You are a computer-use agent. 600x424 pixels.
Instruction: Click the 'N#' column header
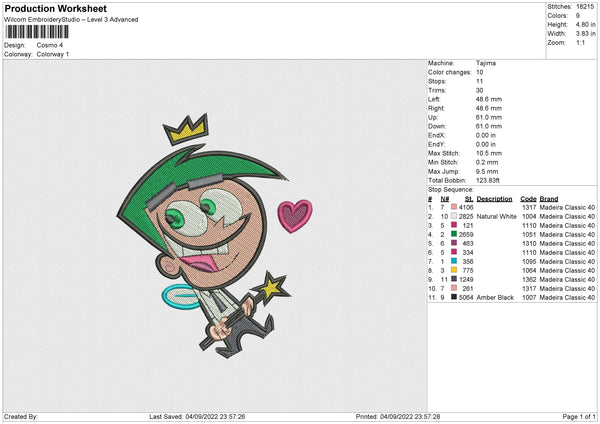coord(445,199)
